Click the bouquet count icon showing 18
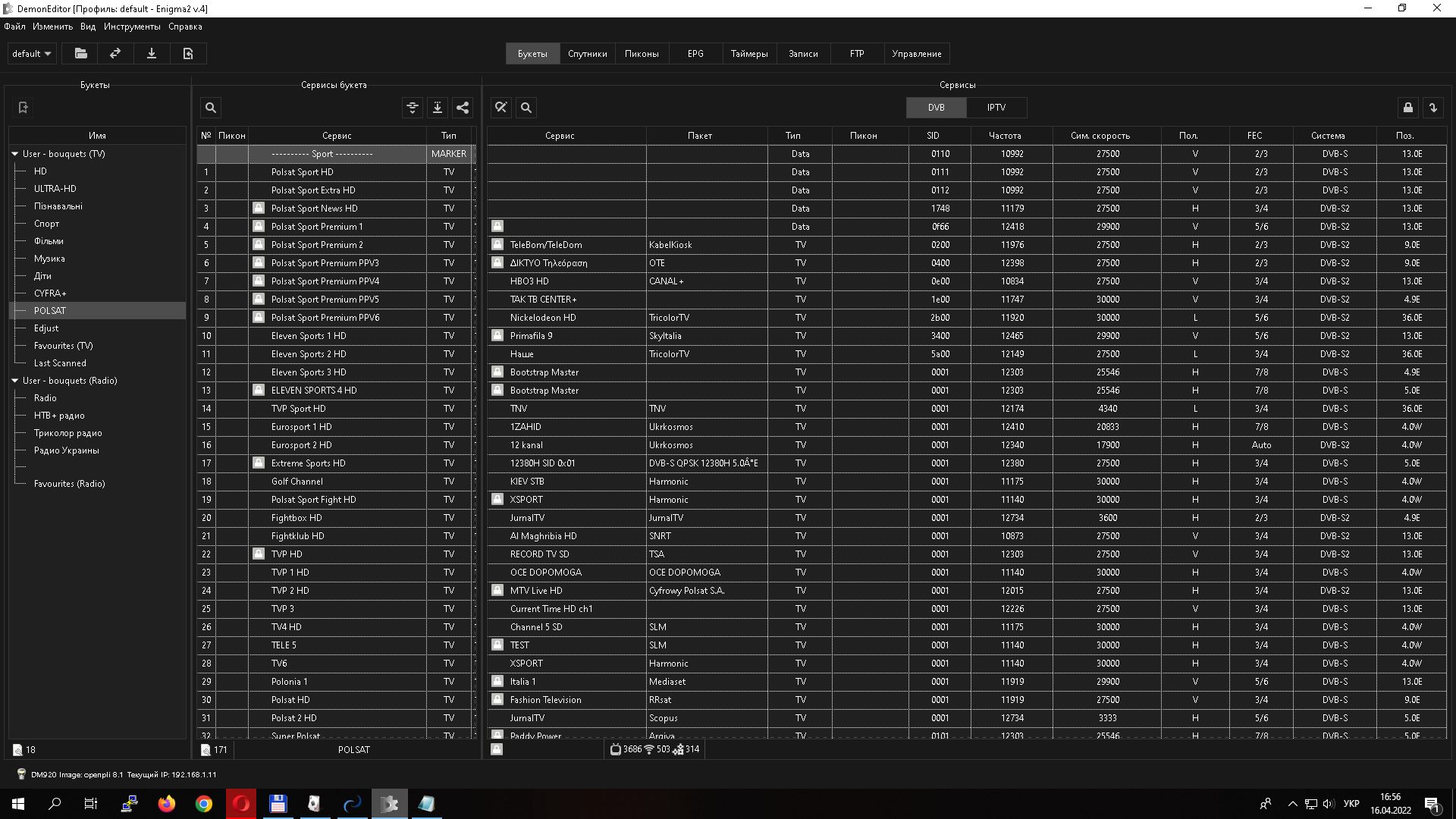Image resolution: width=1456 pixels, height=819 pixels. (x=17, y=750)
